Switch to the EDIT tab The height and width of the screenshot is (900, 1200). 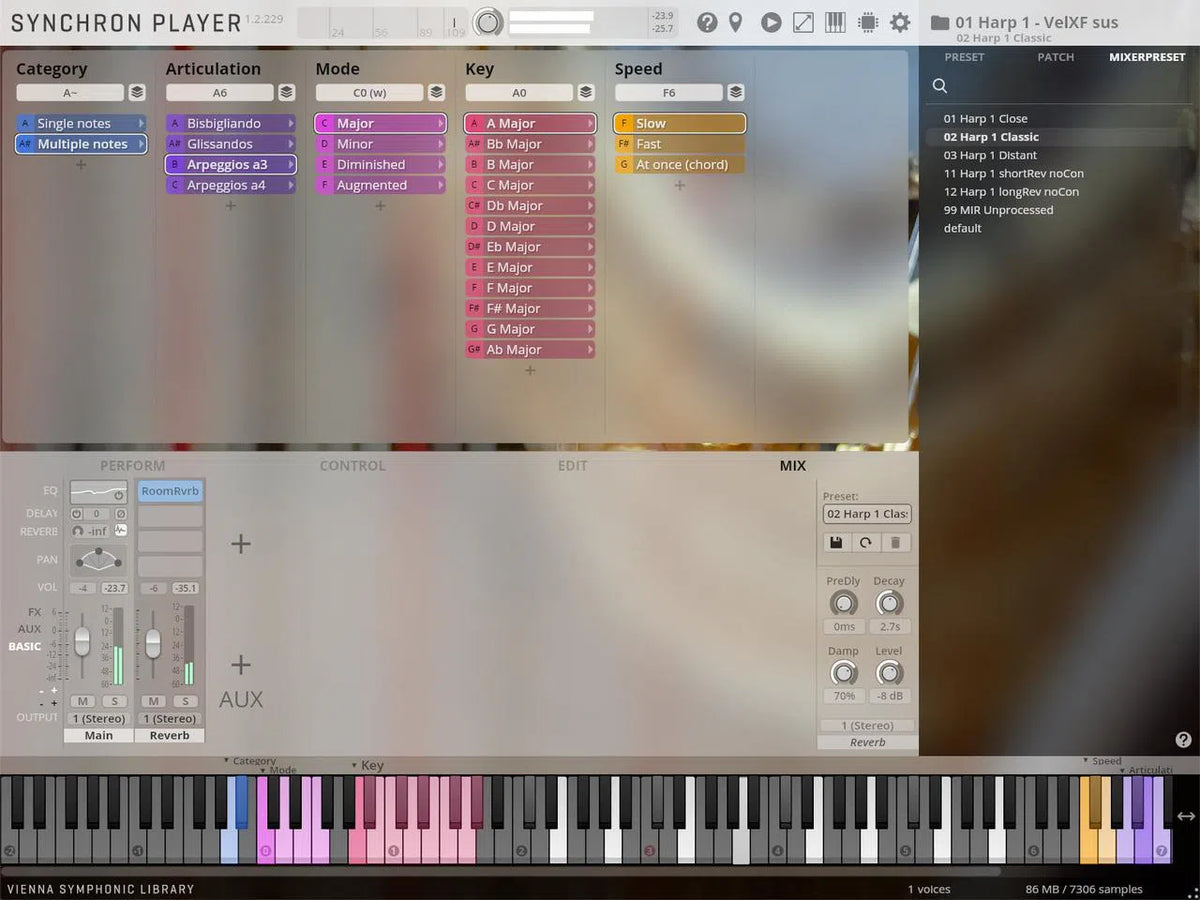click(x=571, y=465)
